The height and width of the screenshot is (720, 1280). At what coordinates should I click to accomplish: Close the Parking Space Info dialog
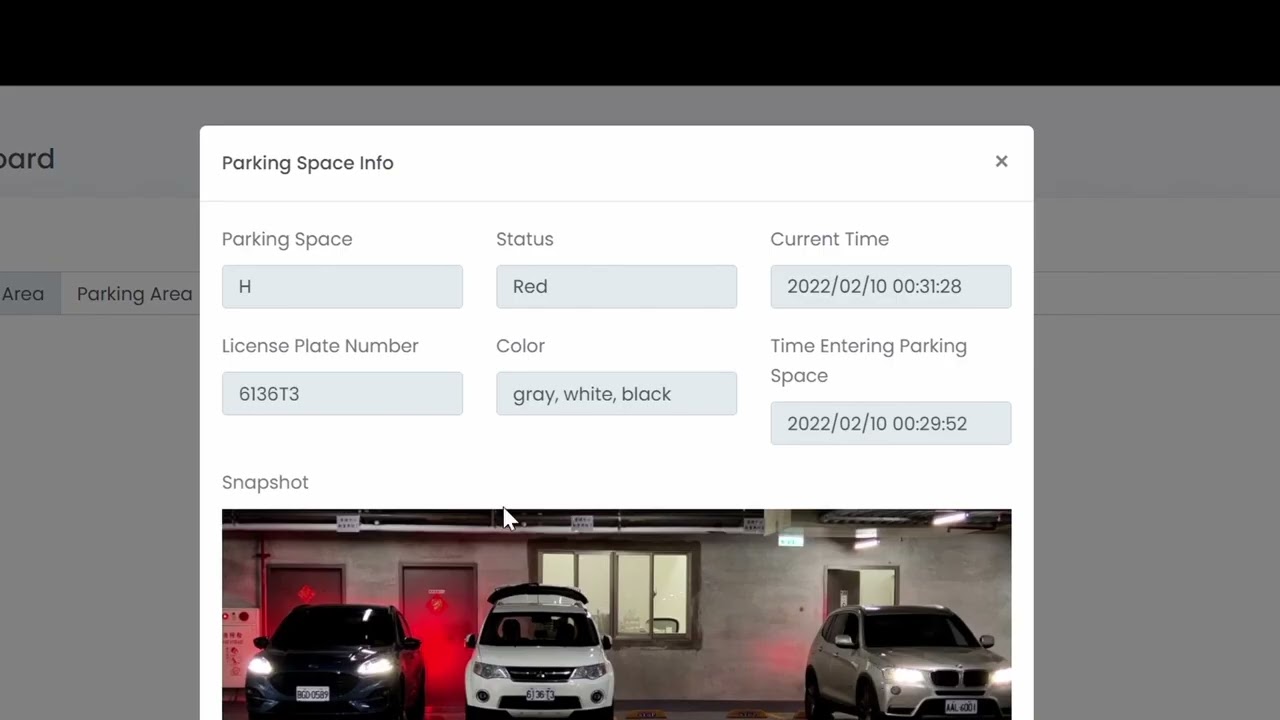coord(1001,161)
